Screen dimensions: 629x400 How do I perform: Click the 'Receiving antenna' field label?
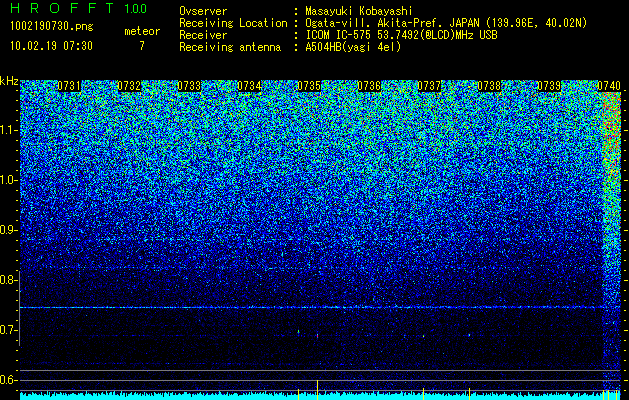point(230,47)
